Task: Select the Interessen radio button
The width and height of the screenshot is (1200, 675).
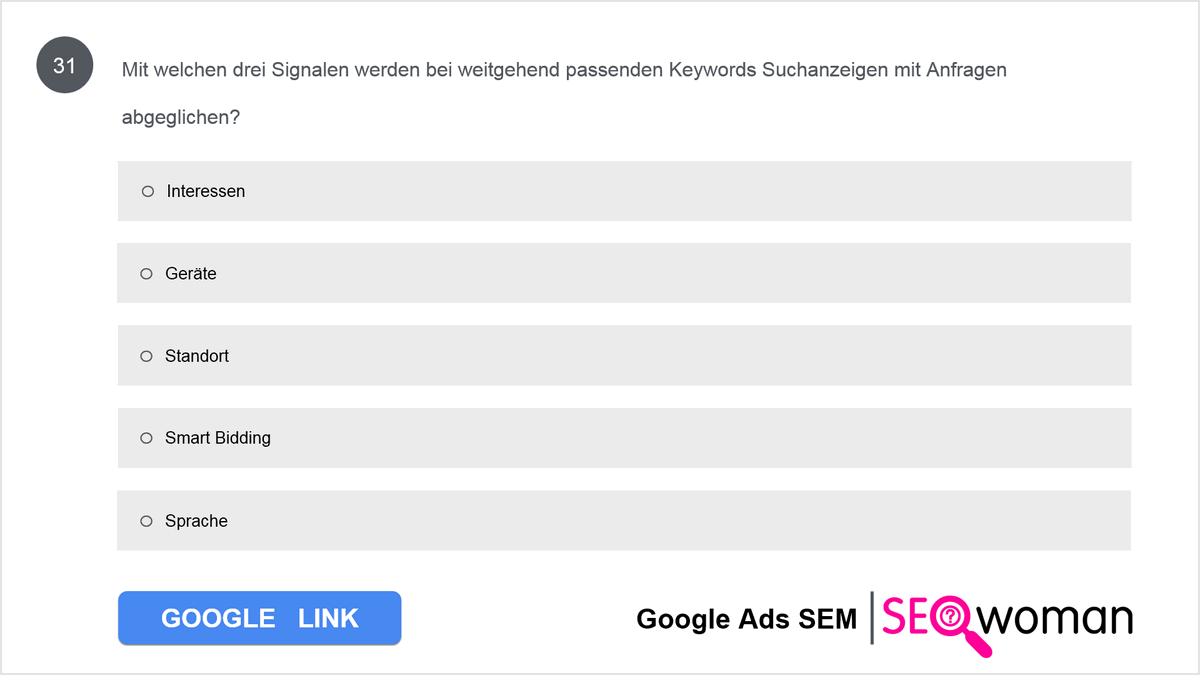Action: coord(148,191)
